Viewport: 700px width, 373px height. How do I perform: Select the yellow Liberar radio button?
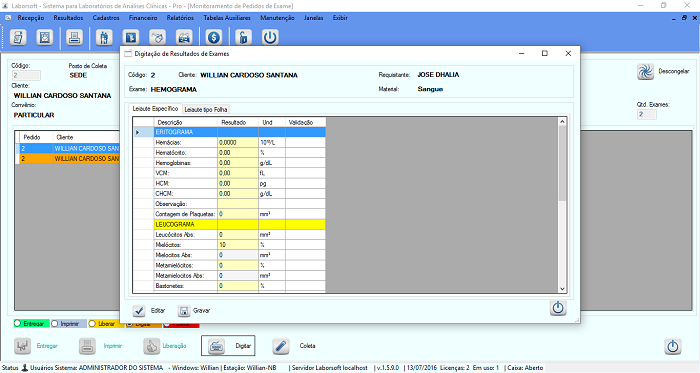92,323
